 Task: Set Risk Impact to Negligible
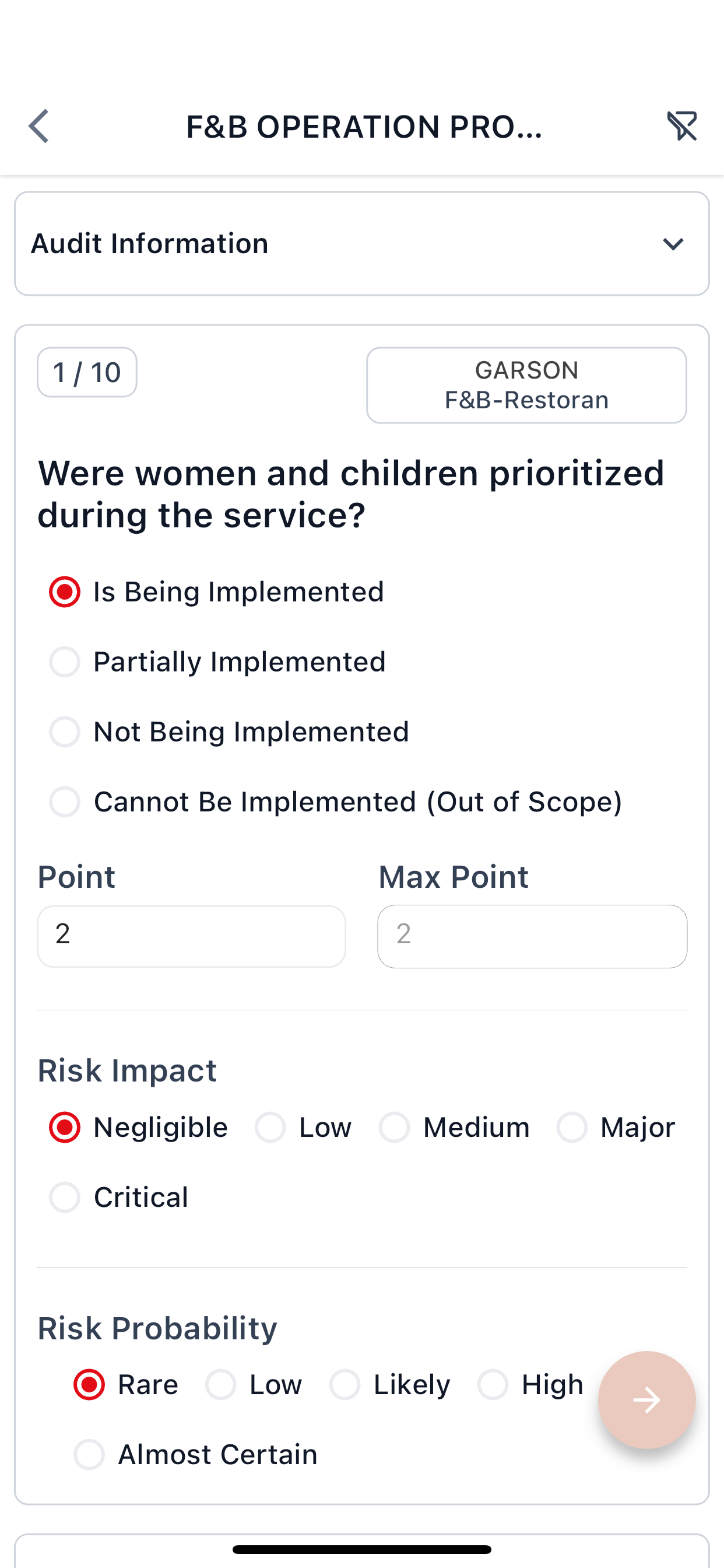click(65, 1128)
